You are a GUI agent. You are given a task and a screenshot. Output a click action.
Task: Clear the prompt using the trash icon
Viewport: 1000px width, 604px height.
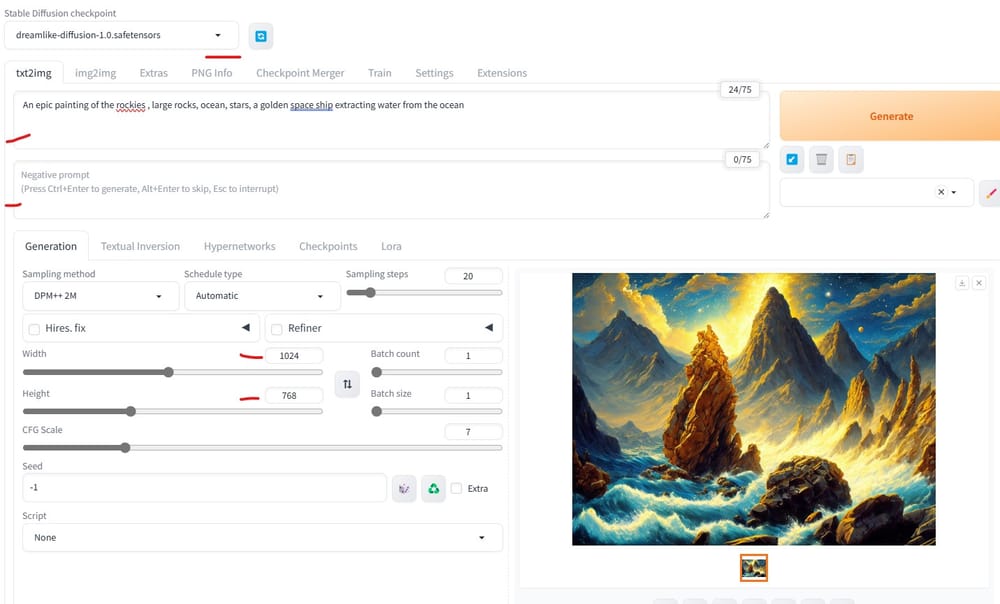[821, 159]
